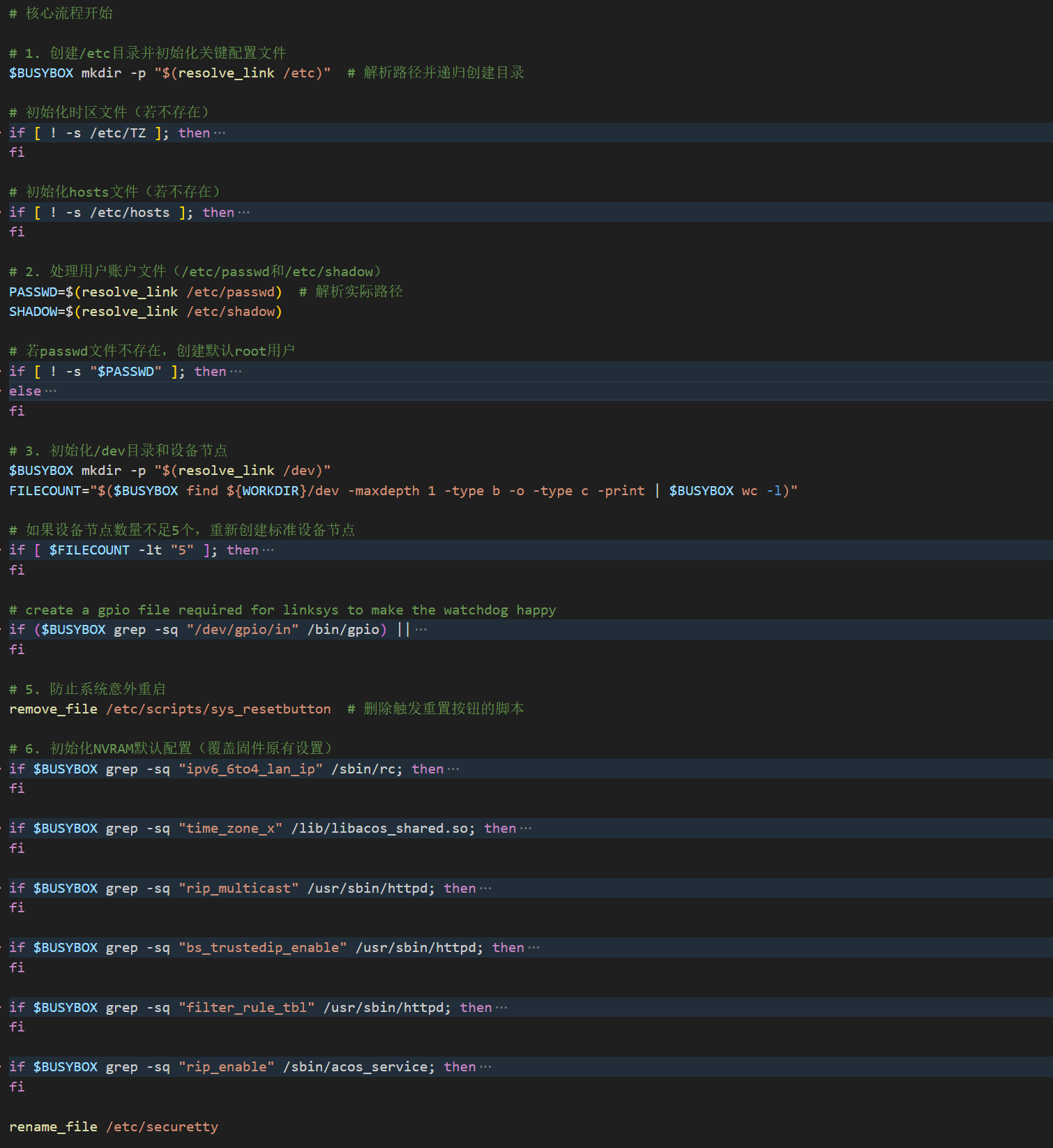Expand folded ellipsis after /bin/gpio condition

click(421, 629)
